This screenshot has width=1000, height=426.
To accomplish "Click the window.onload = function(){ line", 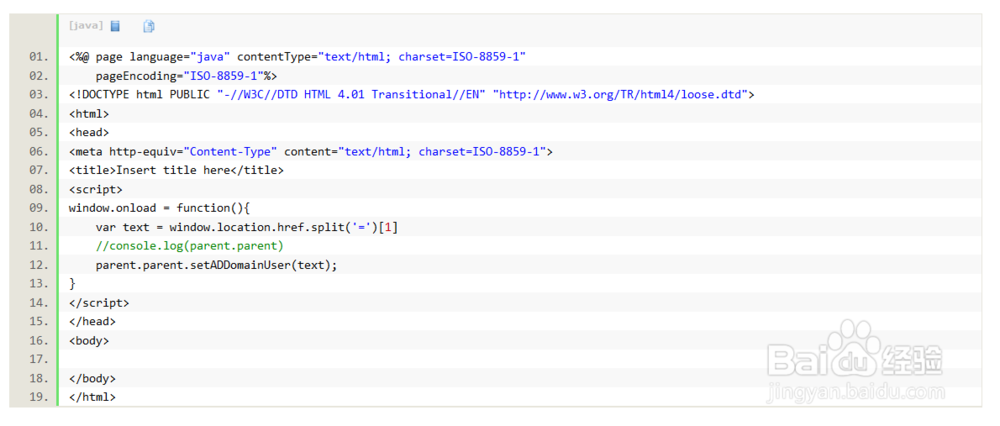I will tap(159, 208).
